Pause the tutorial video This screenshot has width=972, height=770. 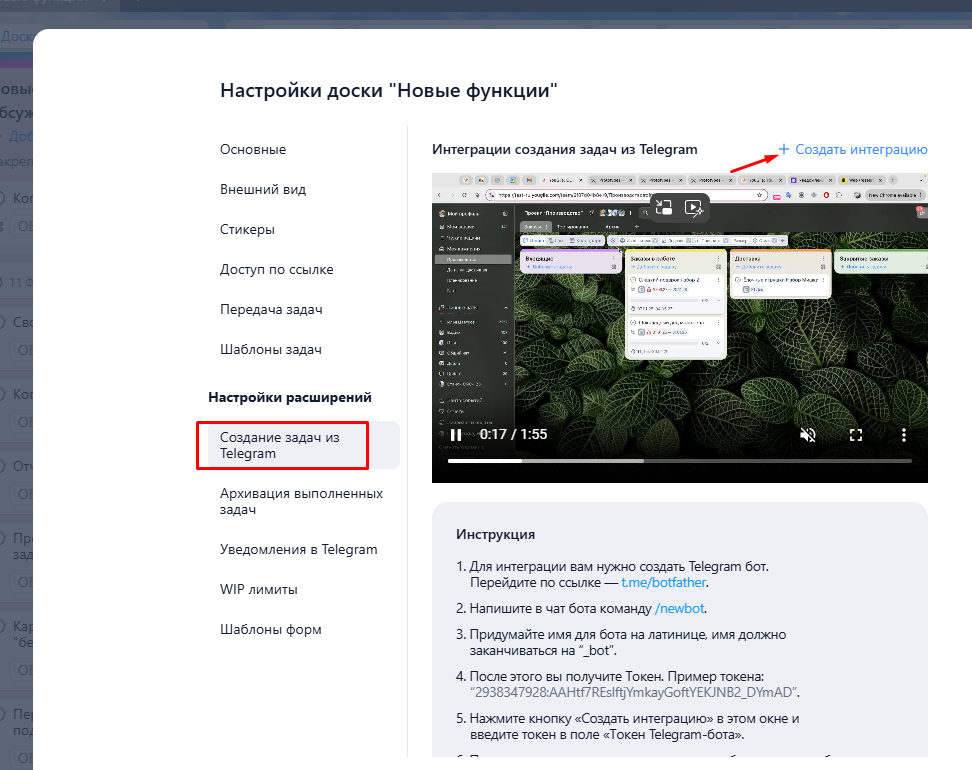click(x=456, y=435)
